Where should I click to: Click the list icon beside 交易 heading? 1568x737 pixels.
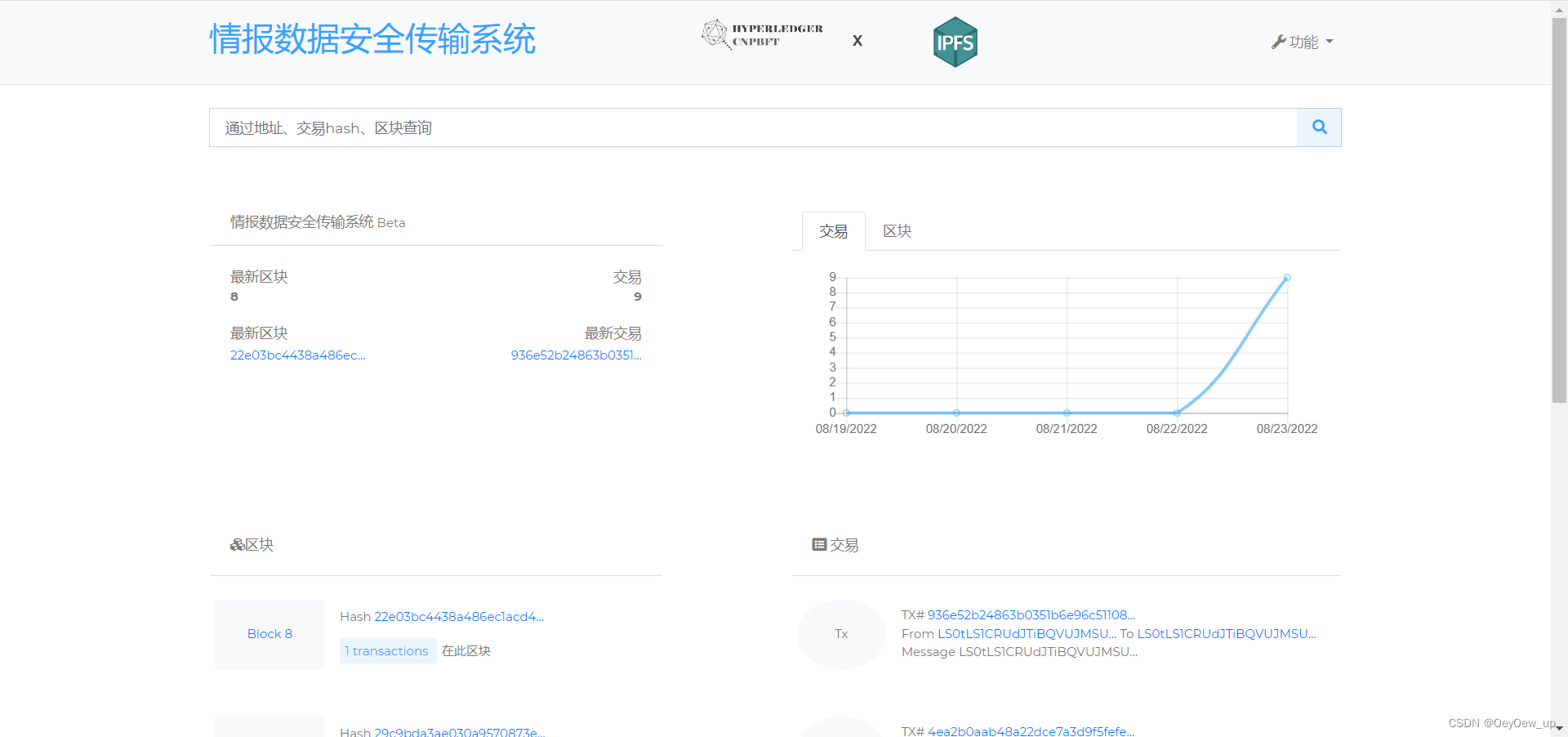click(x=819, y=544)
